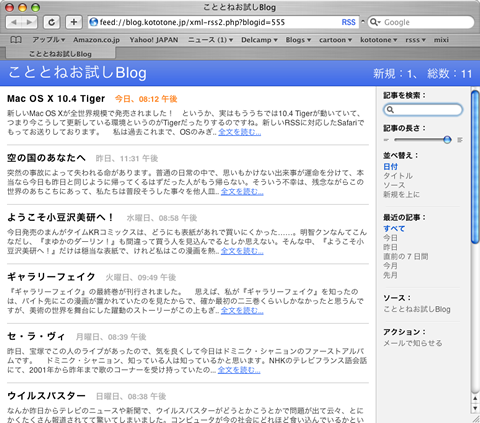Viewport: 480px width, 423px height.
Task: Filter articles to 直前の７日間
Action: pos(406,257)
